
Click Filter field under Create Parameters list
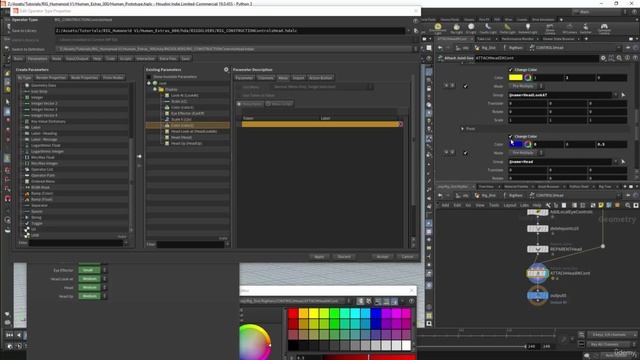coord(76,243)
